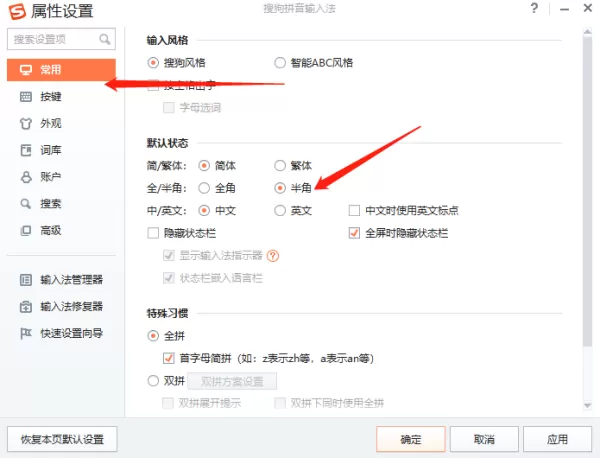The image size is (600, 458).
Task: Select 简体 radio option
Action: coord(204,166)
